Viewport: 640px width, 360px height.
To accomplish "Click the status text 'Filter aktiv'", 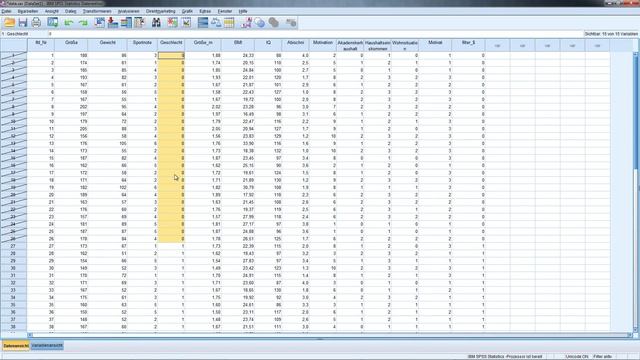I will click(x=602, y=357).
